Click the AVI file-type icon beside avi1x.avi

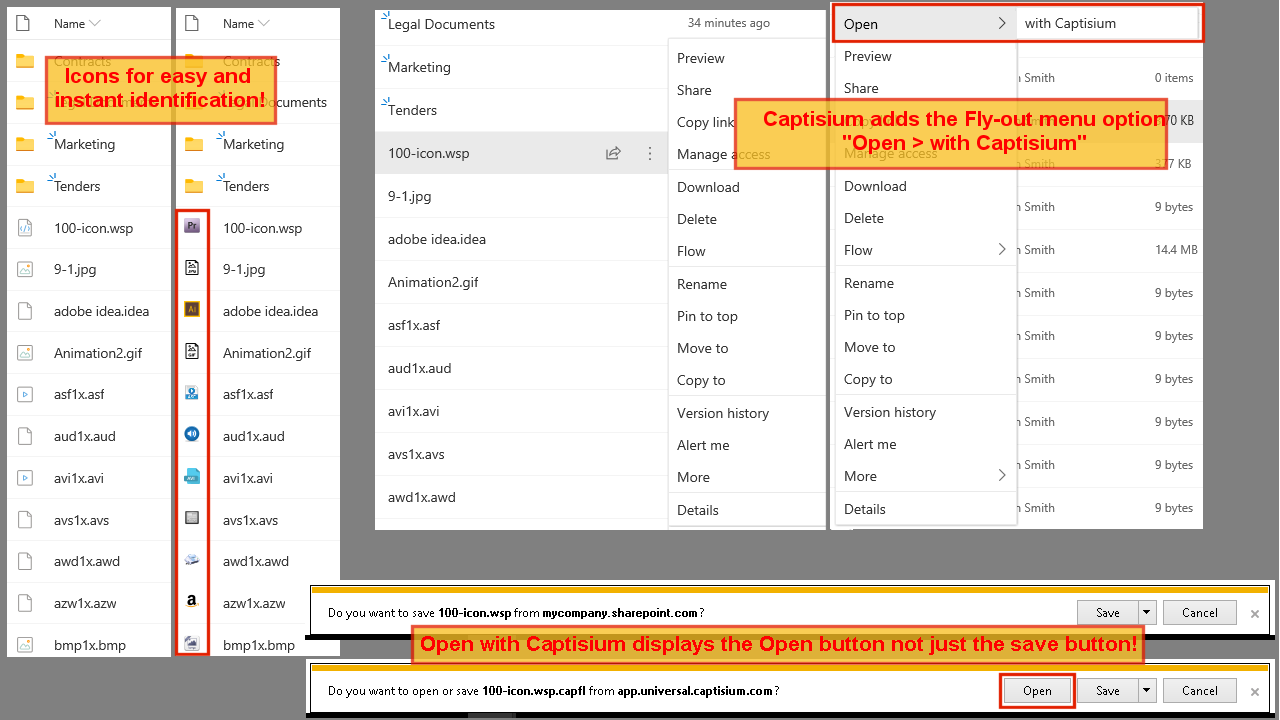tap(193, 477)
